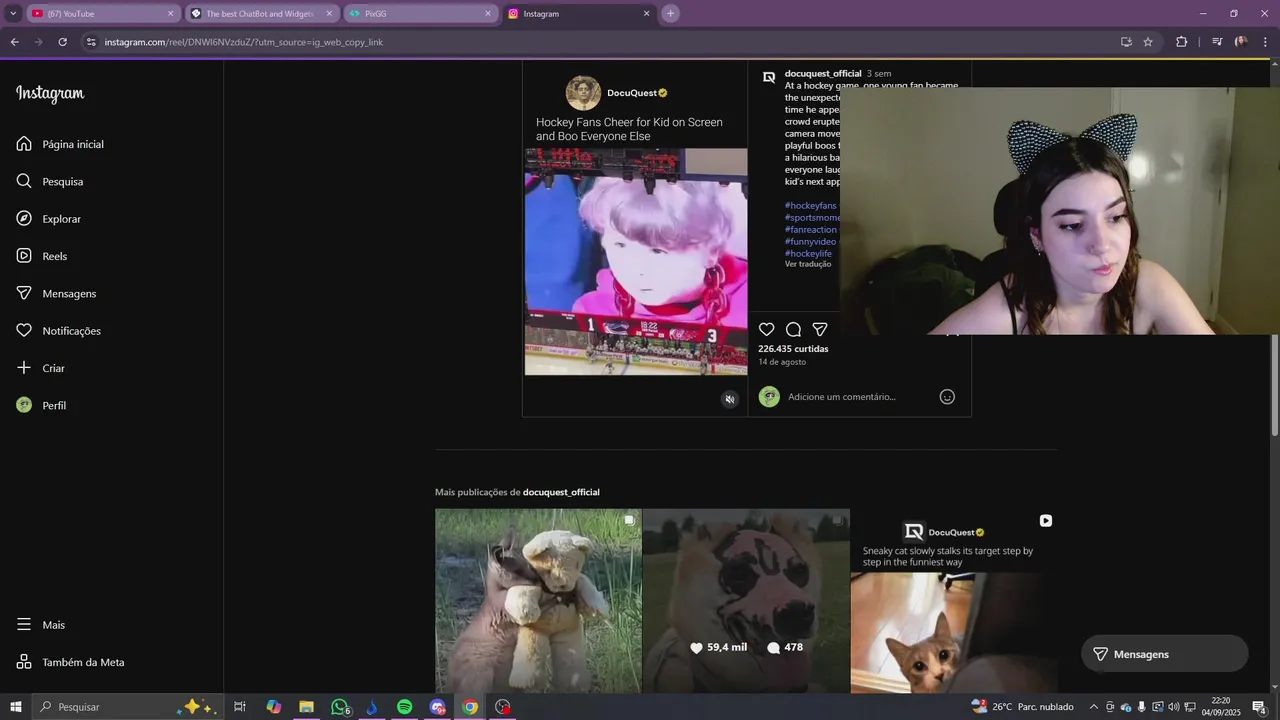Open weather widget showing 26°C
The image size is (1280, 720).
[1022, 707]
